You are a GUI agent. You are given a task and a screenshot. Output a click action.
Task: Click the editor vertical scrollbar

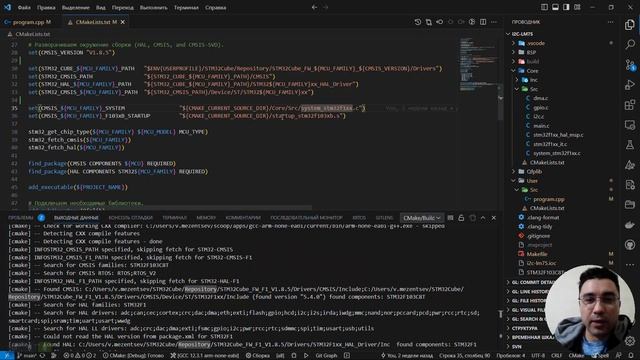coord(501,102)
